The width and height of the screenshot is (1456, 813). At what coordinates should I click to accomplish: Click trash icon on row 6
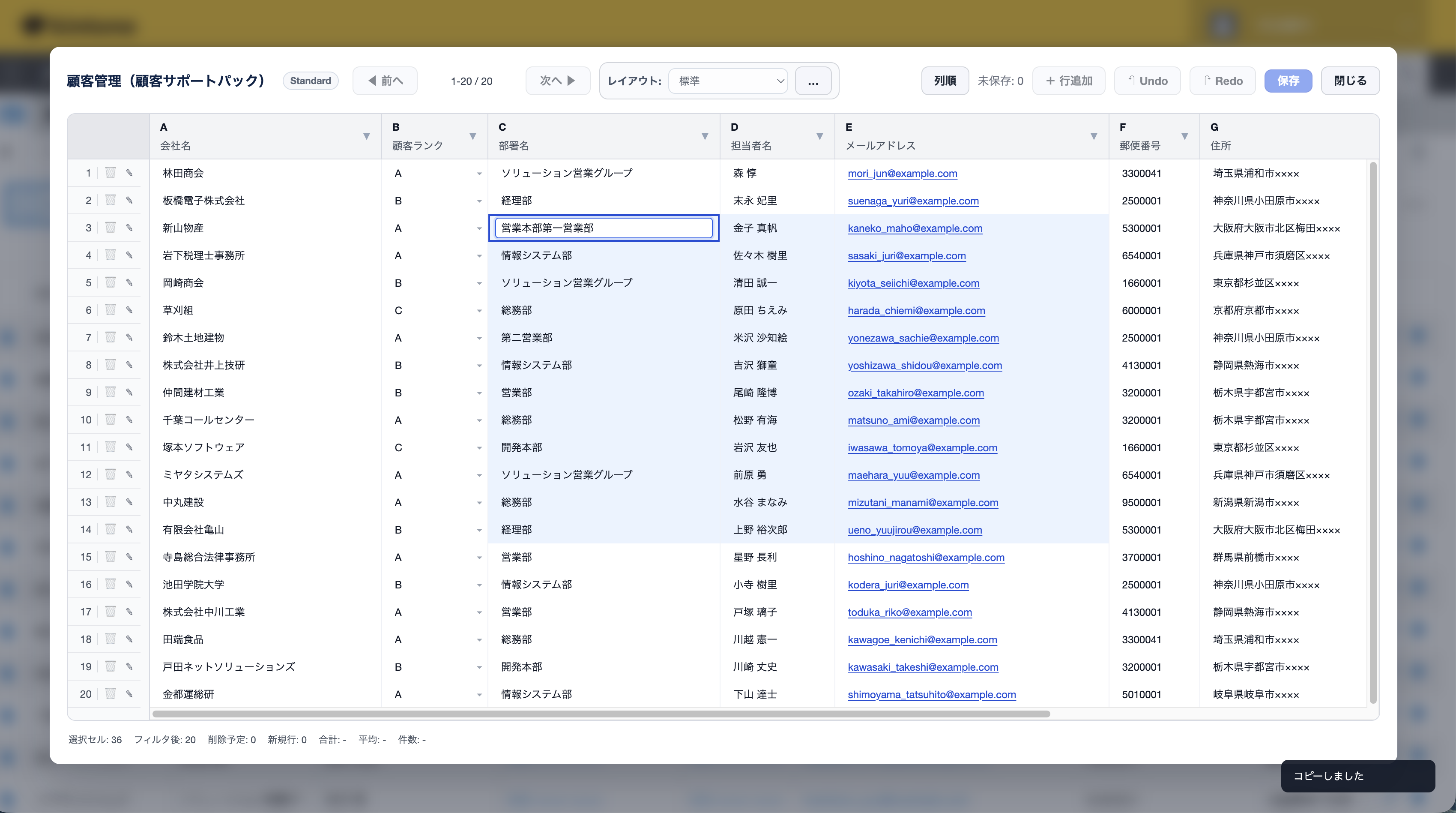coord(110,310)
